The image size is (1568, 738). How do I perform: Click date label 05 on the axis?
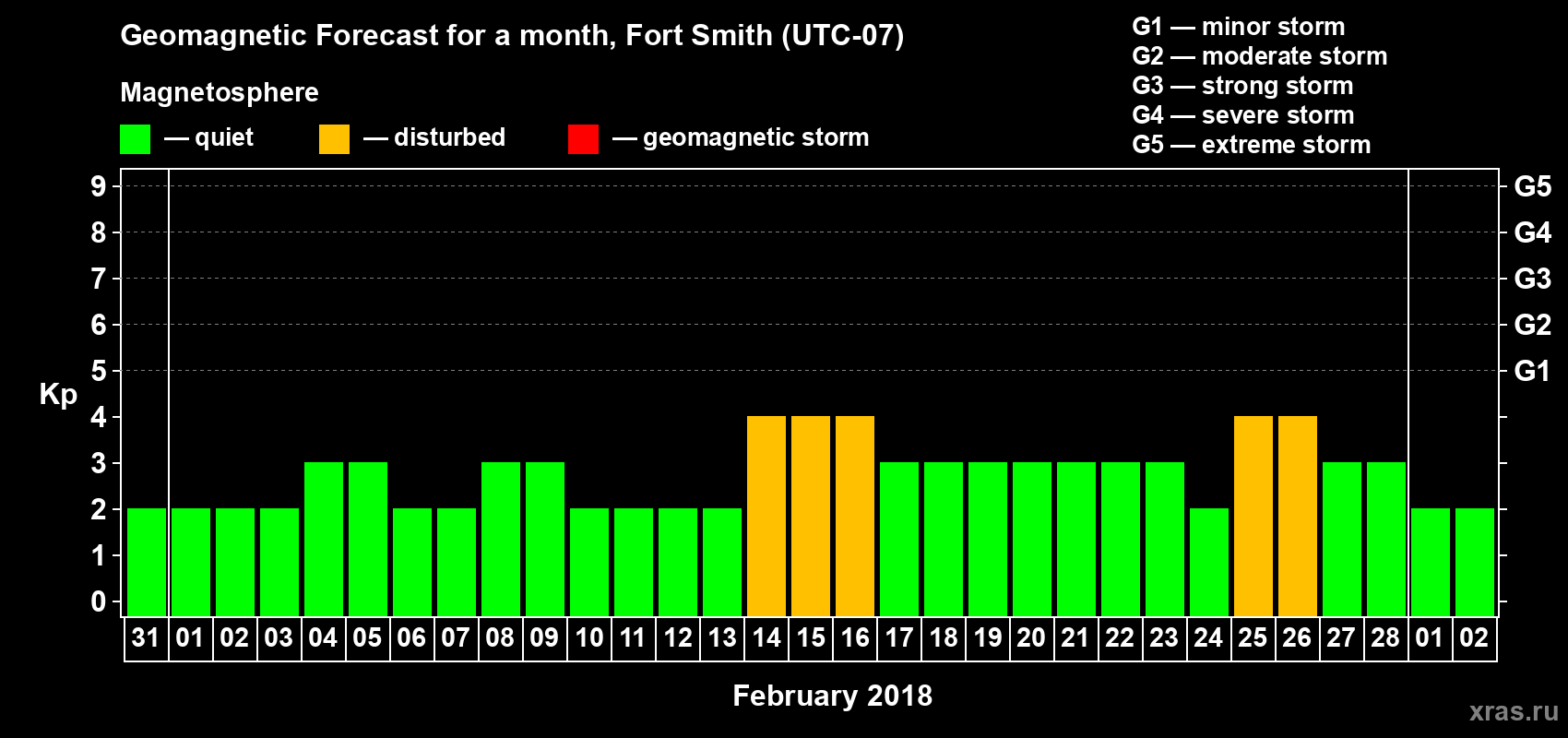point(367,638)
